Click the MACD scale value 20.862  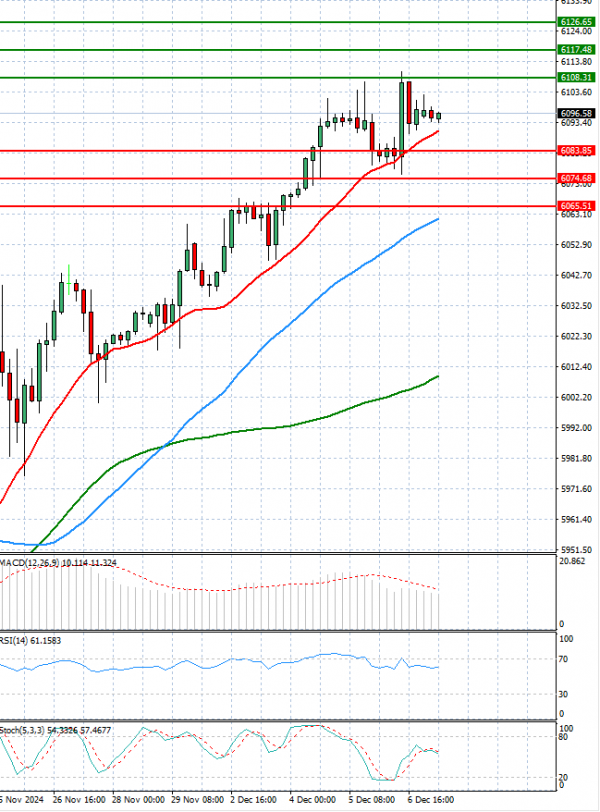tap(573, 562)
